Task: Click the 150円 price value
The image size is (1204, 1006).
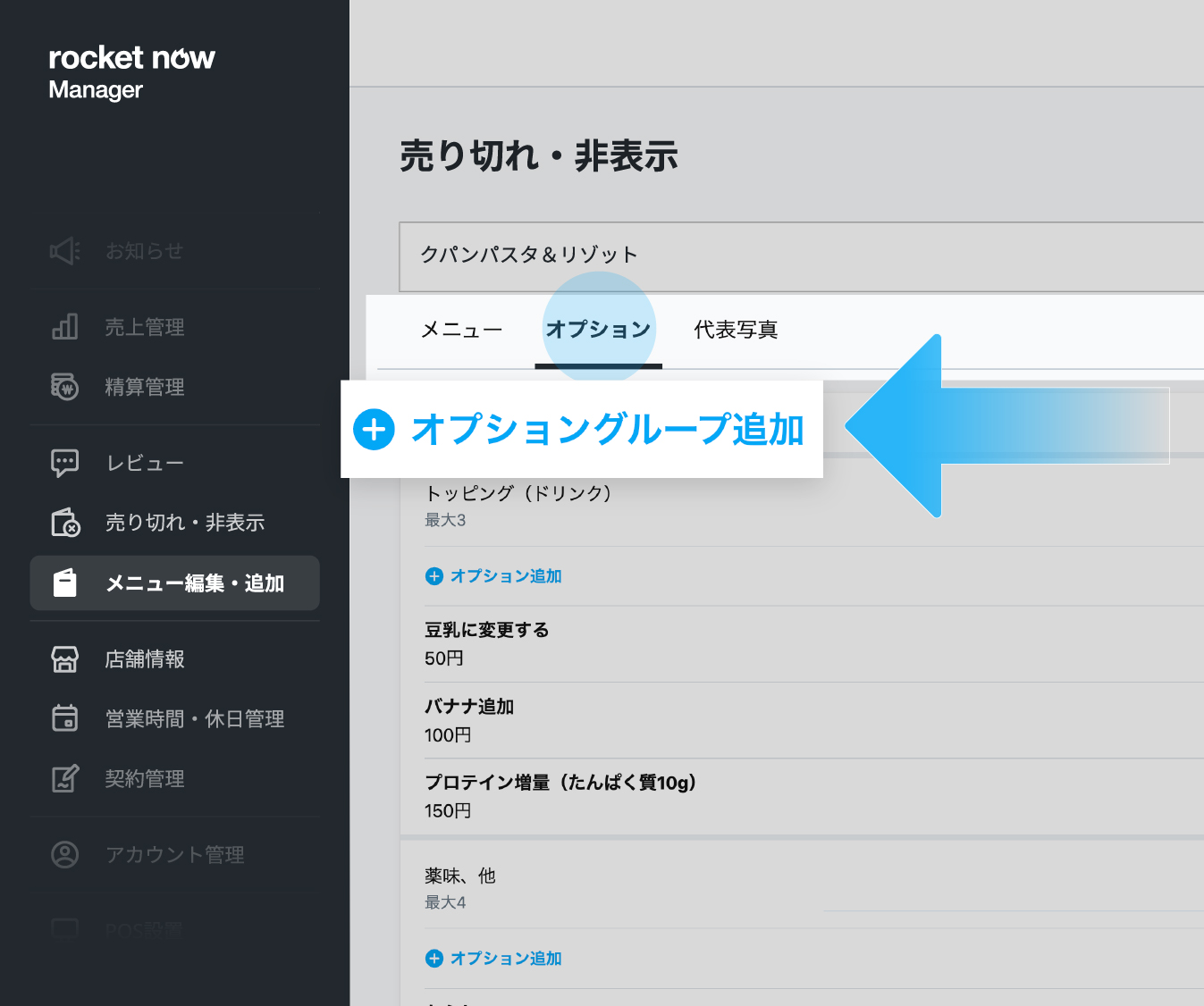Action: click(448, 811)
